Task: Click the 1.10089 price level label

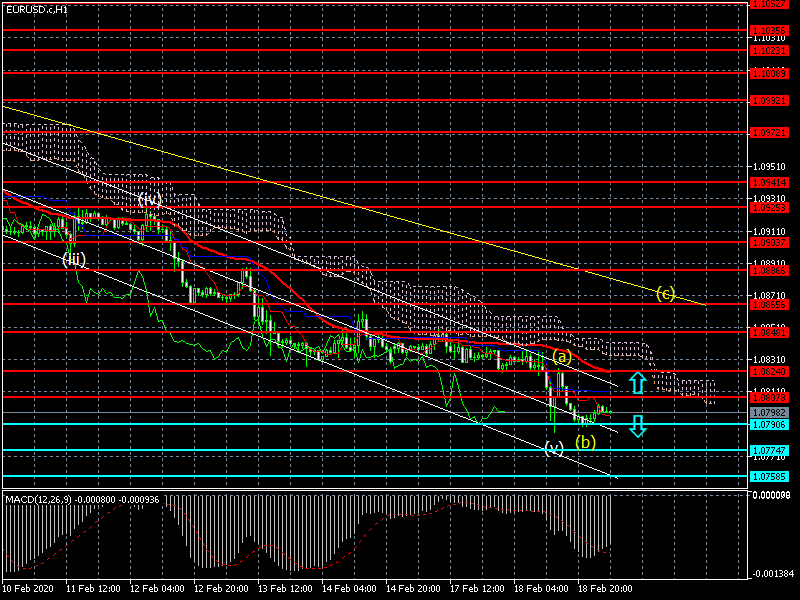Action: click(769, 74)
